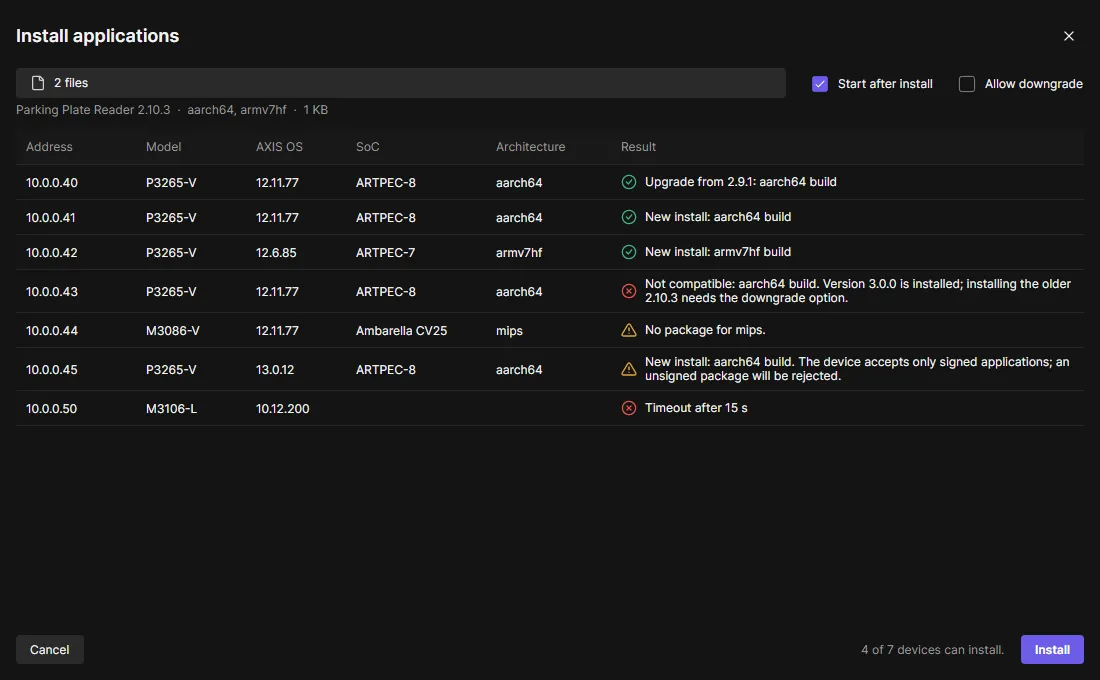The image size is (1100, 680).
Task: Click the warning triangle icon for 10.0.0.45
Action: [x=629, y=368]
